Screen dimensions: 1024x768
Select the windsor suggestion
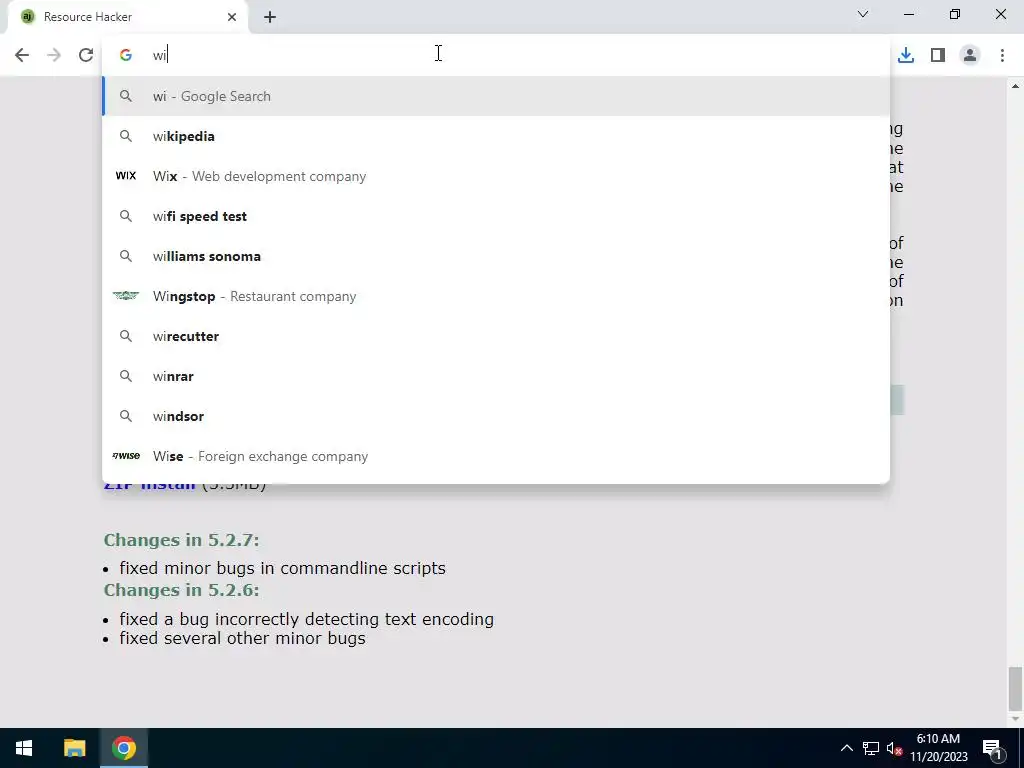point(496,416)
